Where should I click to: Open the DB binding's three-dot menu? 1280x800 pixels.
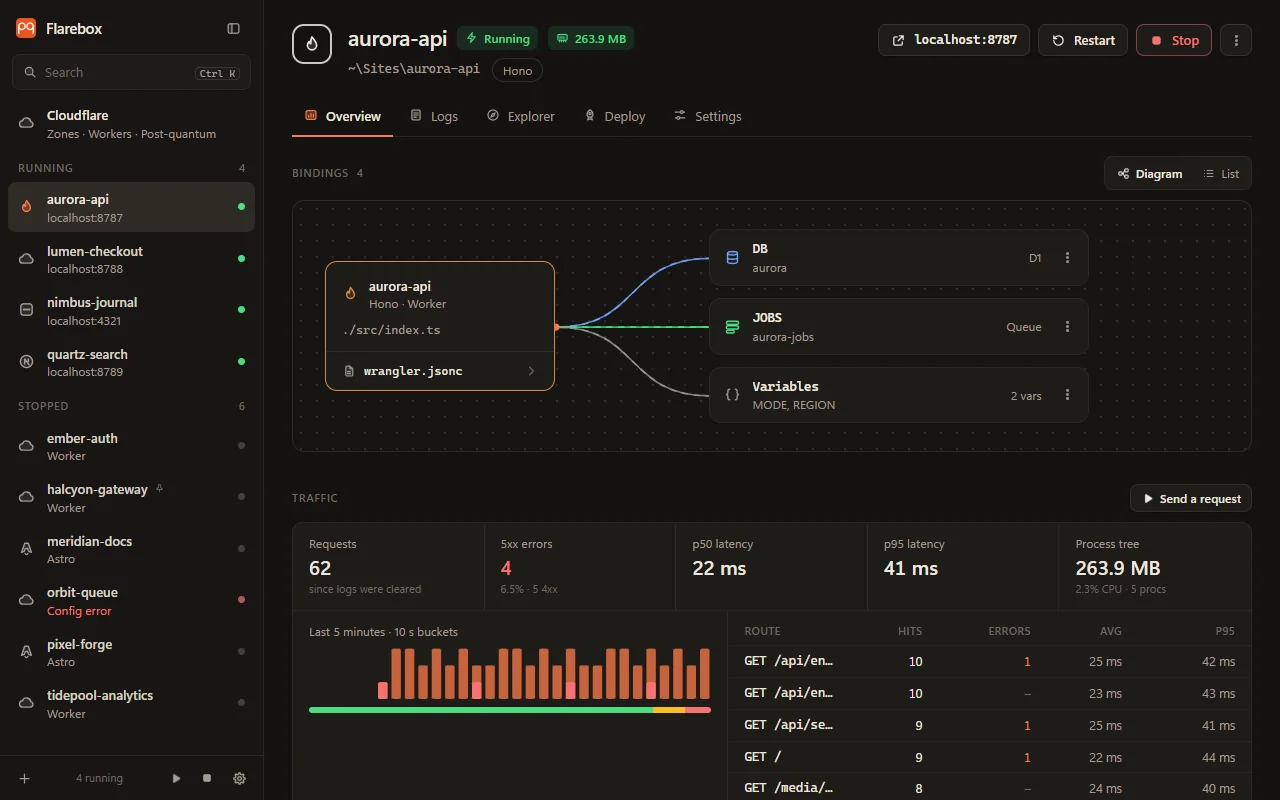click(1067, 258)
